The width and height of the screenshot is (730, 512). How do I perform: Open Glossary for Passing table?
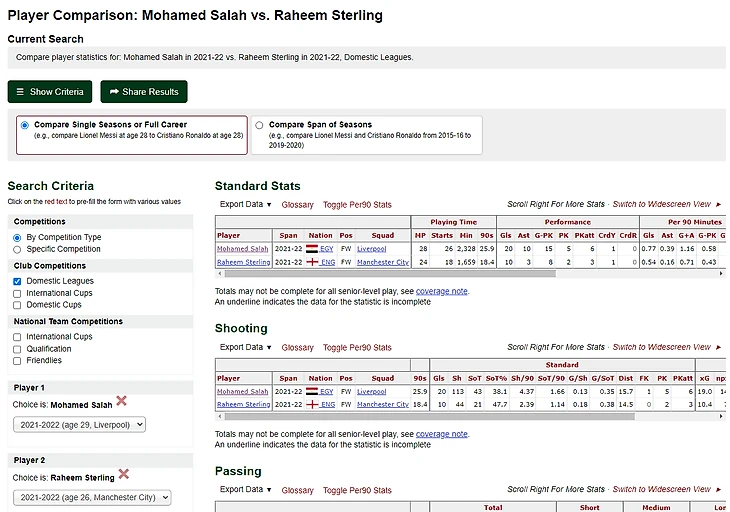tap(297, 490)
